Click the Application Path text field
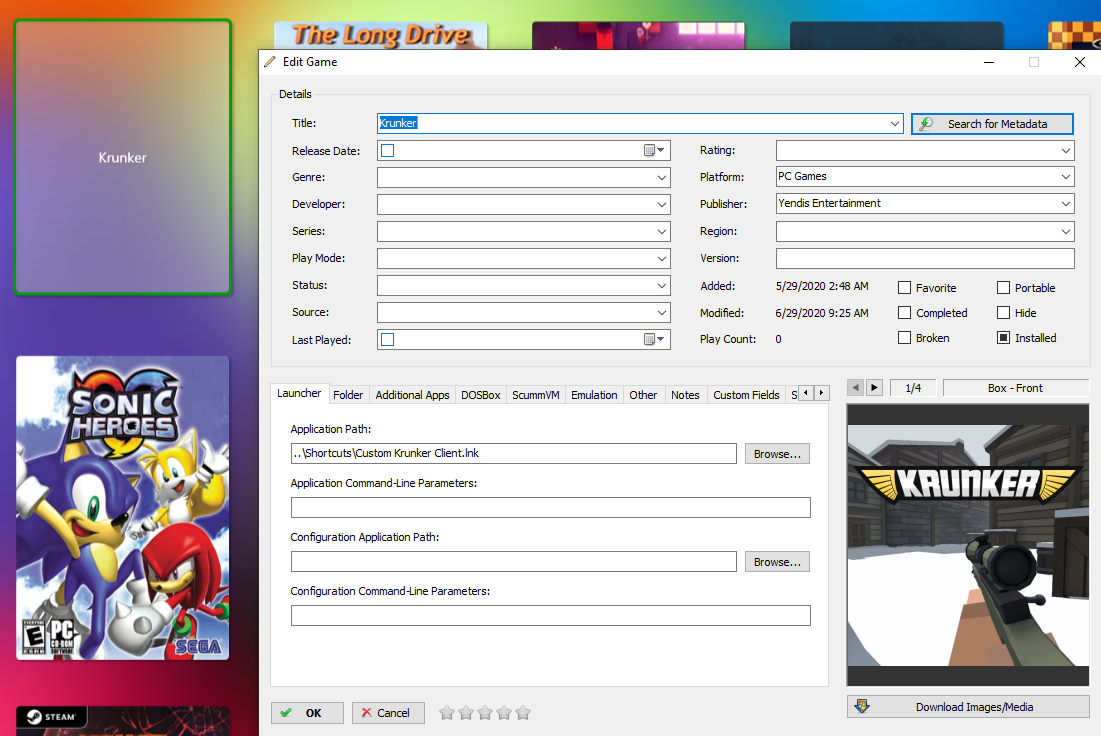Screen dimensions: 1101x736 point(514,454)
